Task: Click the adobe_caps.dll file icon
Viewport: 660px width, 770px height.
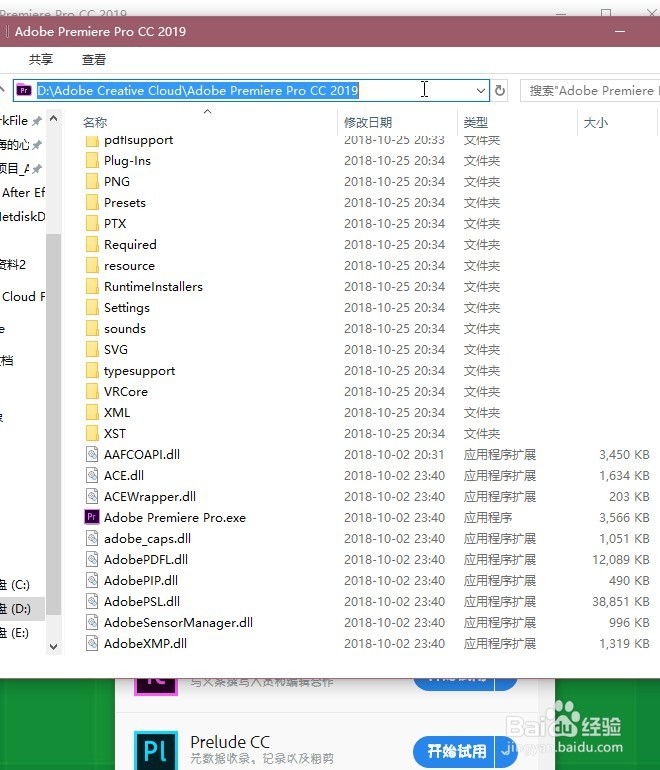Action: click(92, 539)
